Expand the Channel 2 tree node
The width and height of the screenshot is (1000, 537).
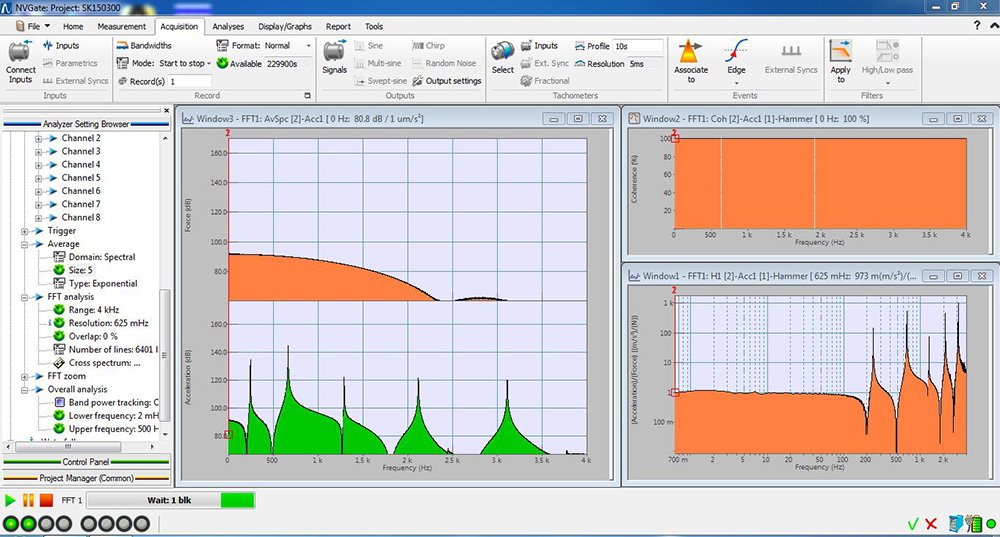[x=38, y=138]
